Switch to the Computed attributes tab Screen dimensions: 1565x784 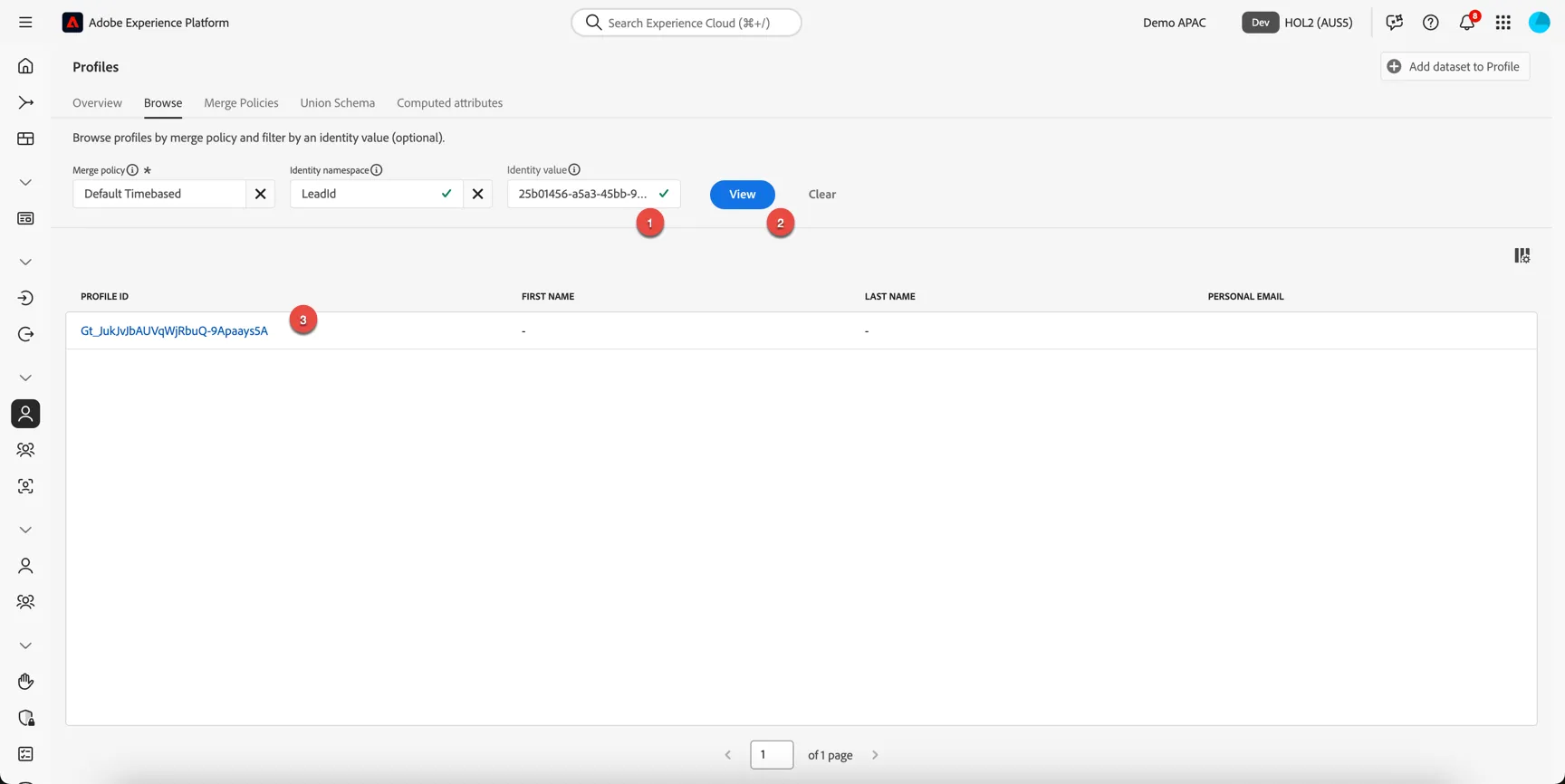449,103
